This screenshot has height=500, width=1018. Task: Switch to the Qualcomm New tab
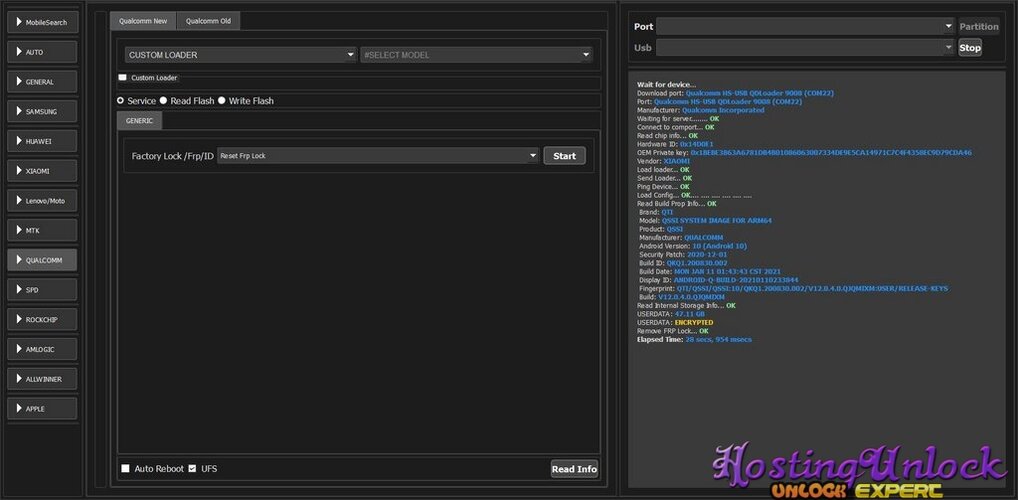[x=143, y=21]
